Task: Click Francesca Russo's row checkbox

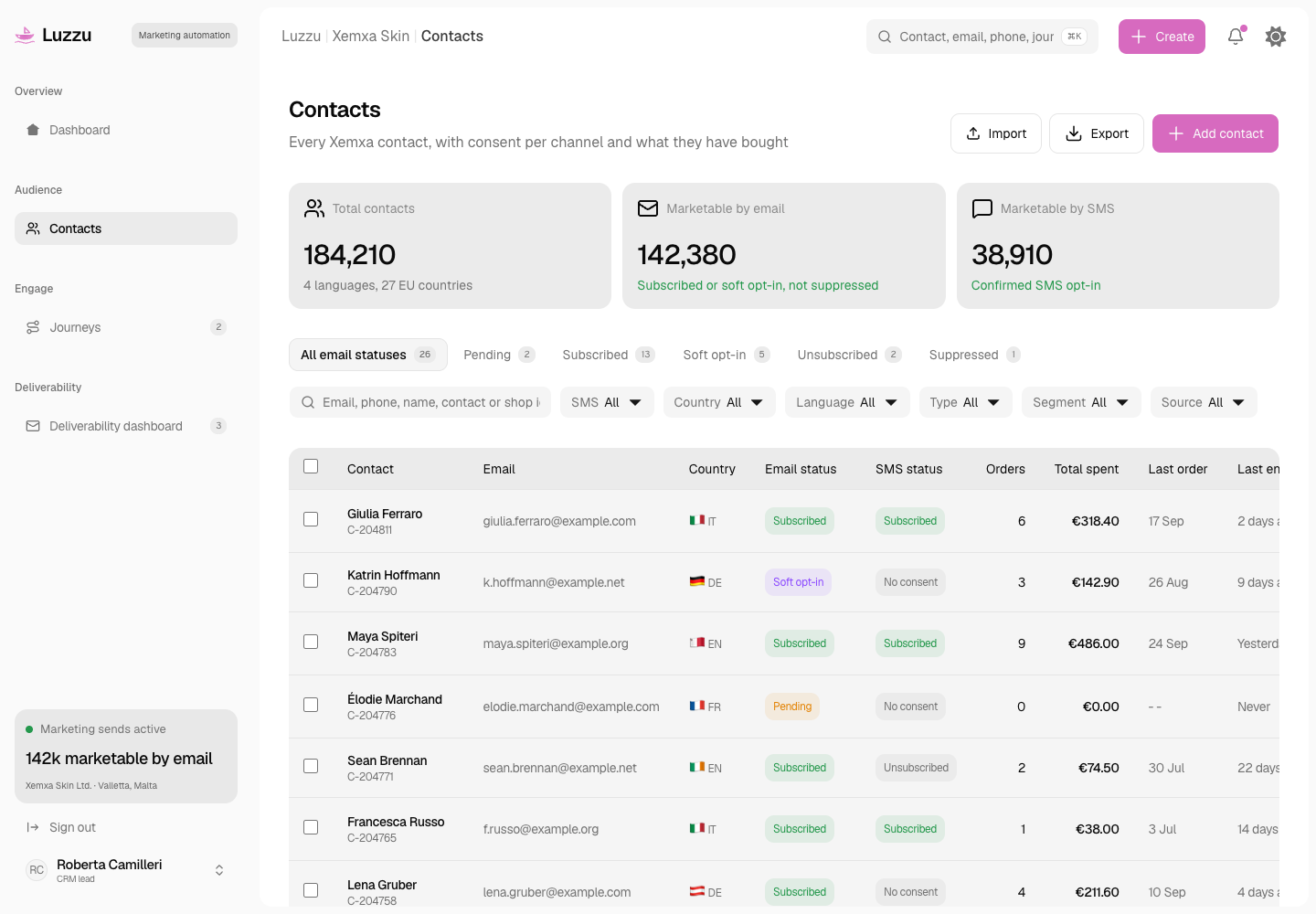Action: pos(311,827)
